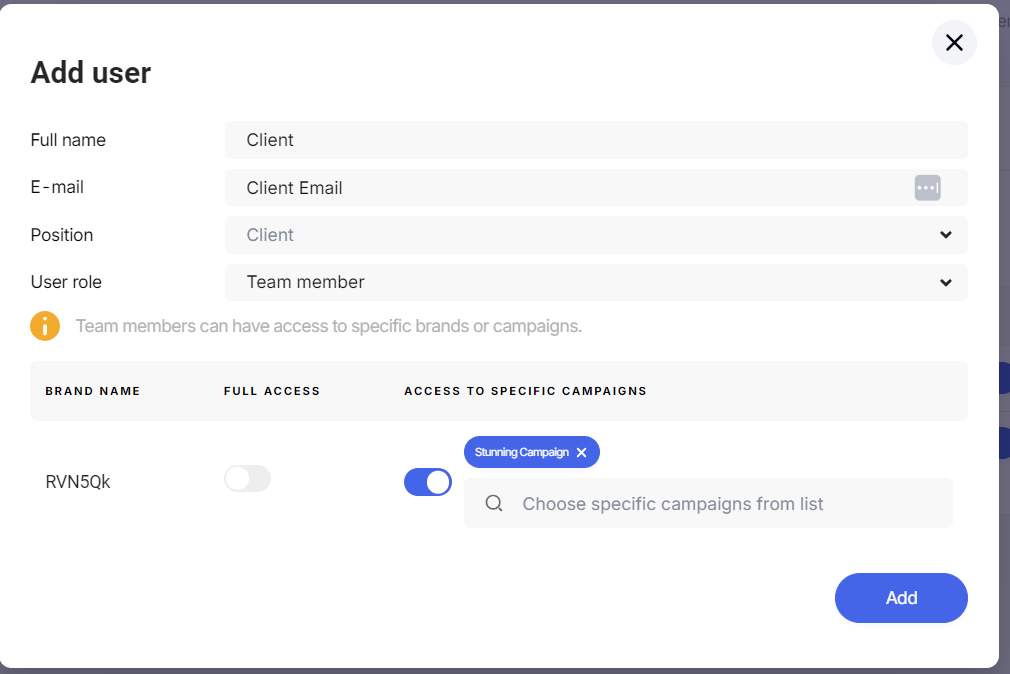Close the Add user dialog
1010x674 pixels.
point(954,43)
